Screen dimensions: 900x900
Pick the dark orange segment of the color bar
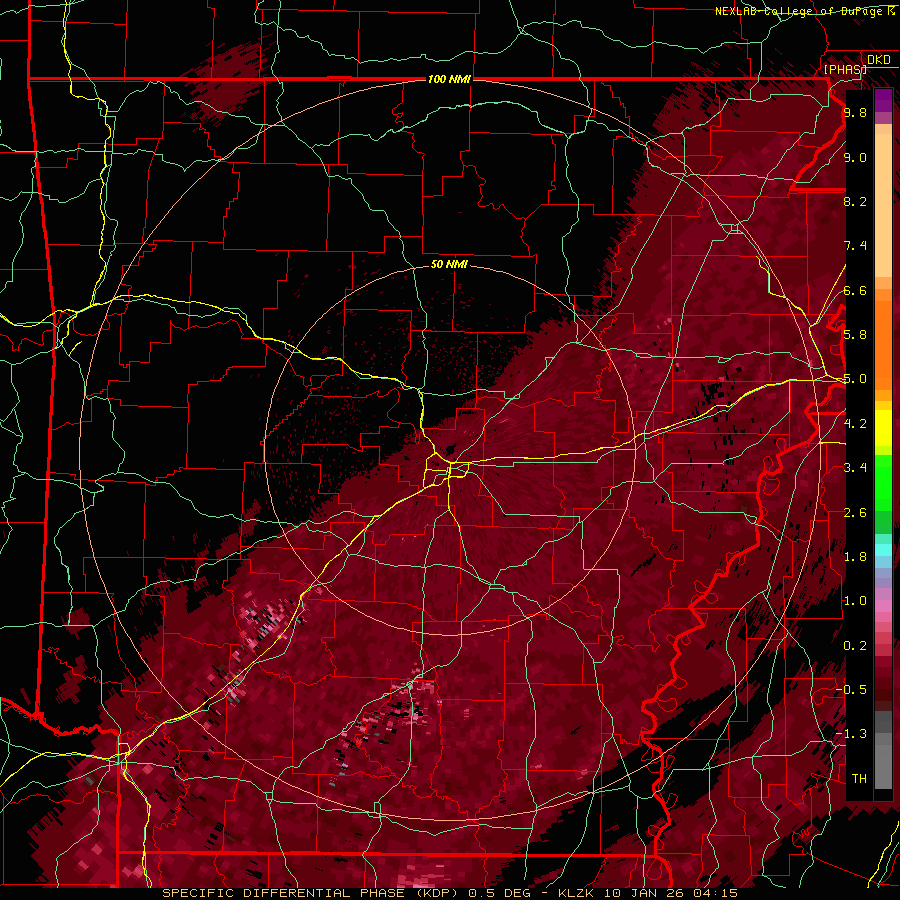(883, 344)
